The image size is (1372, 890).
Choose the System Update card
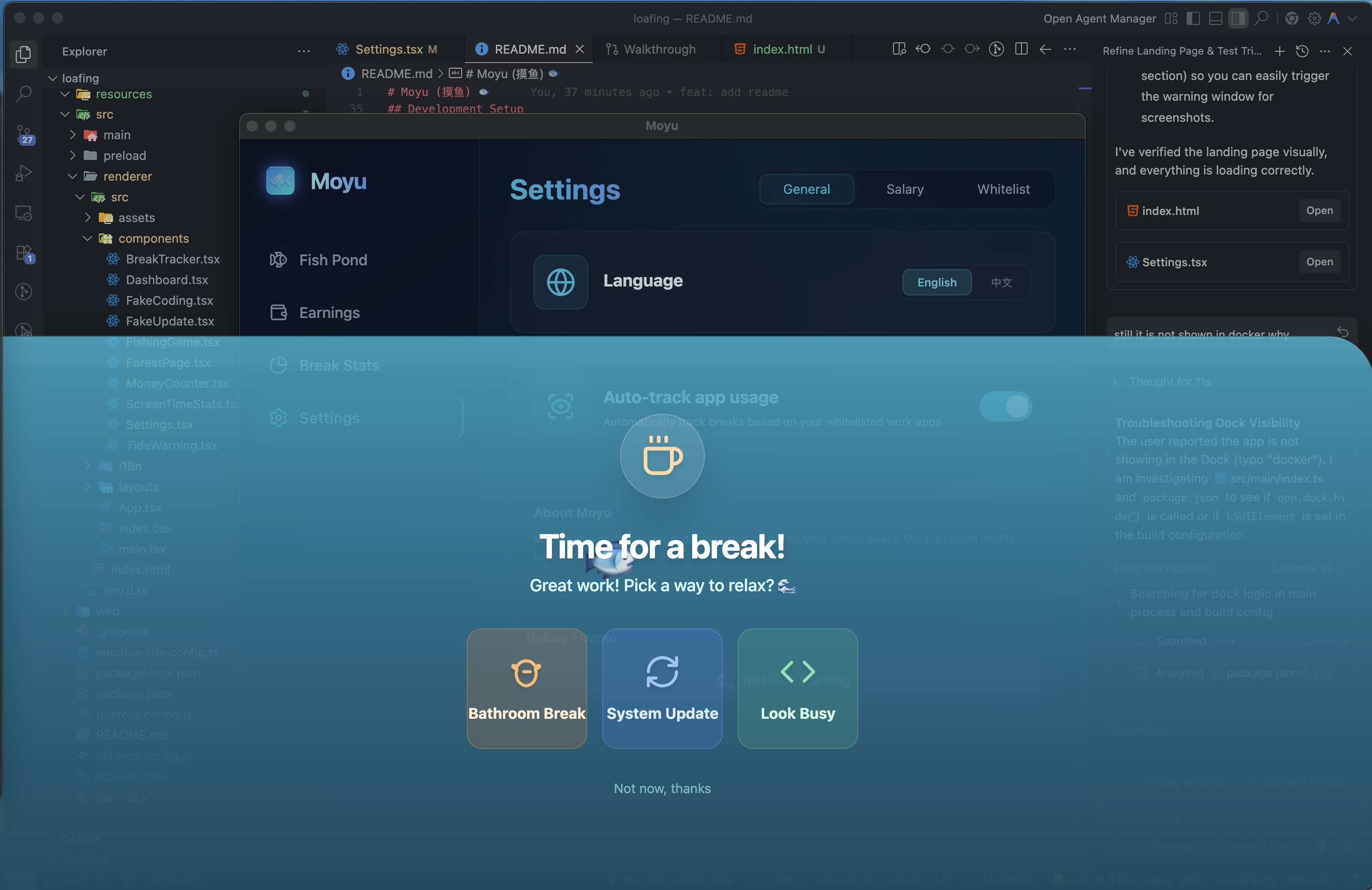click(662, 688)
